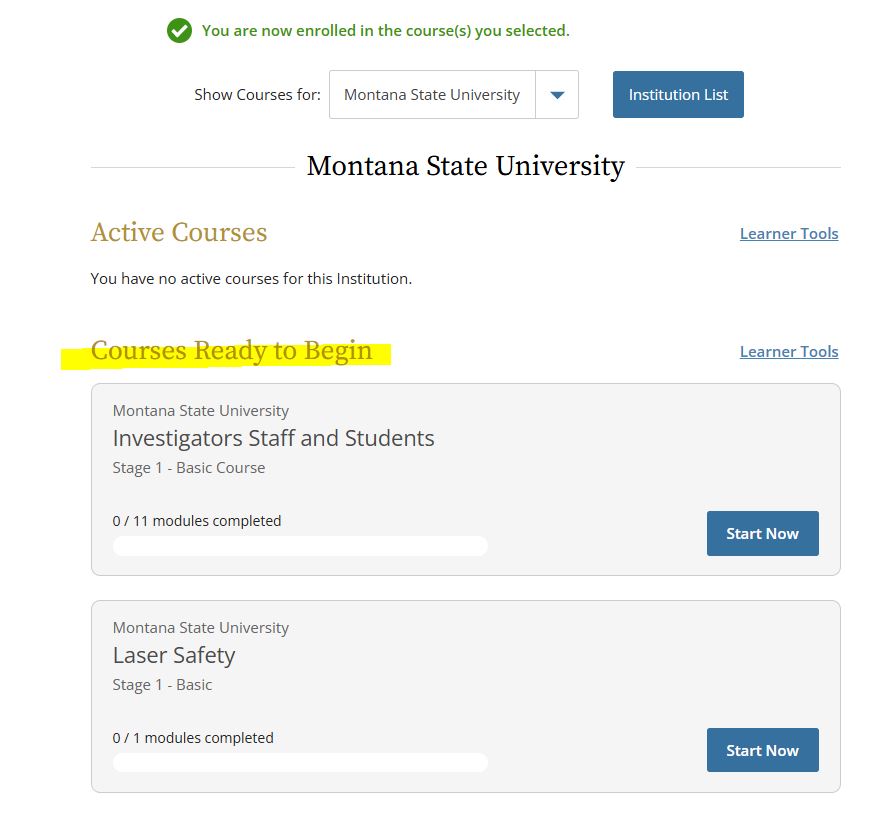Open the Montana State University combo box
This screenshot has width=882, height=815.
tap(432, 95)
